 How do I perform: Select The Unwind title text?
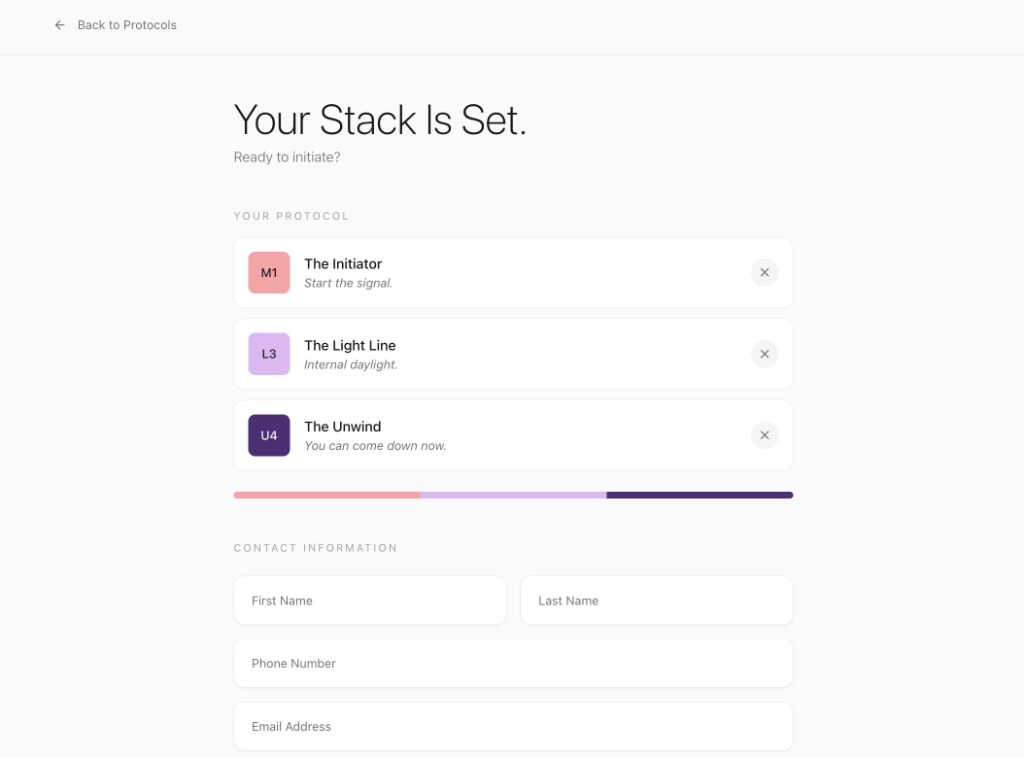tap(343, 427)
